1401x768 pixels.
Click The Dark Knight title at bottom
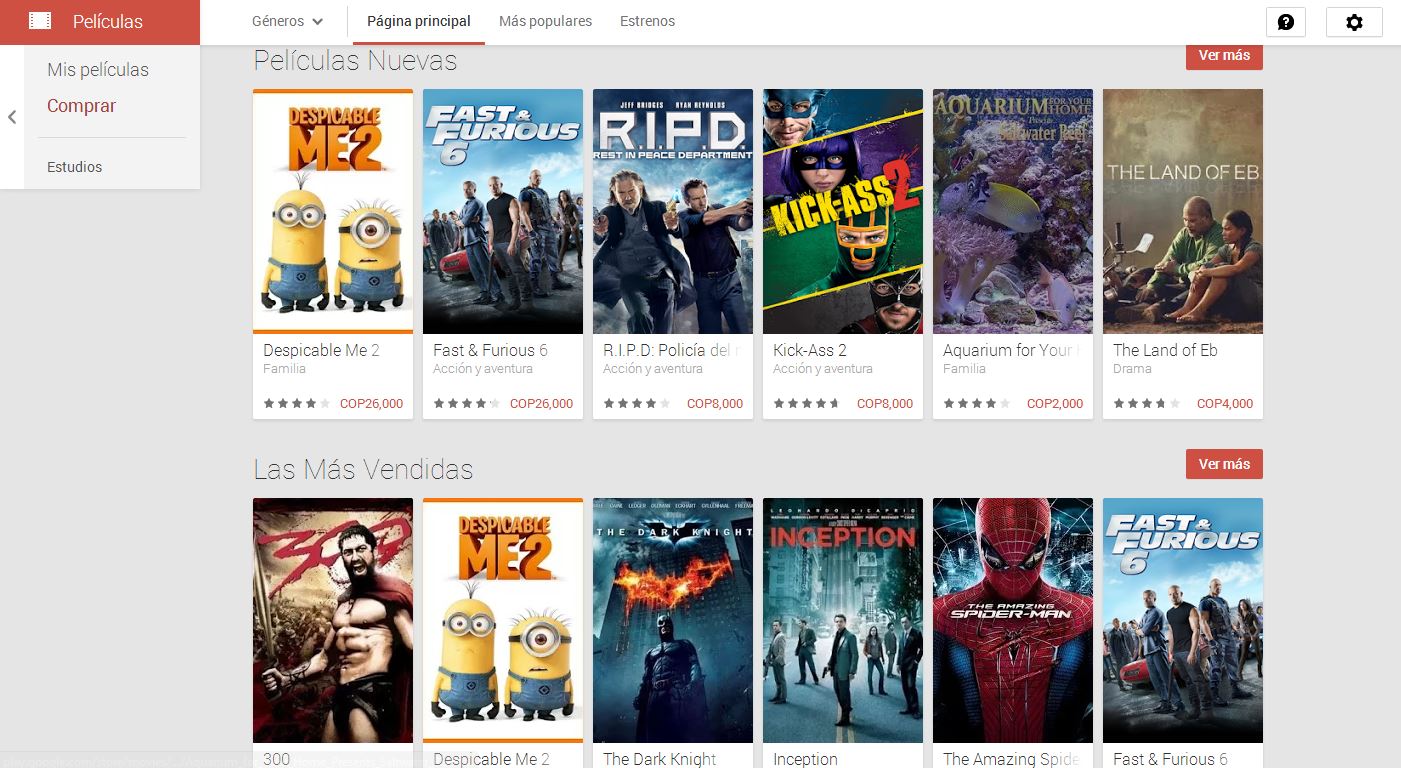pos(660,759)
